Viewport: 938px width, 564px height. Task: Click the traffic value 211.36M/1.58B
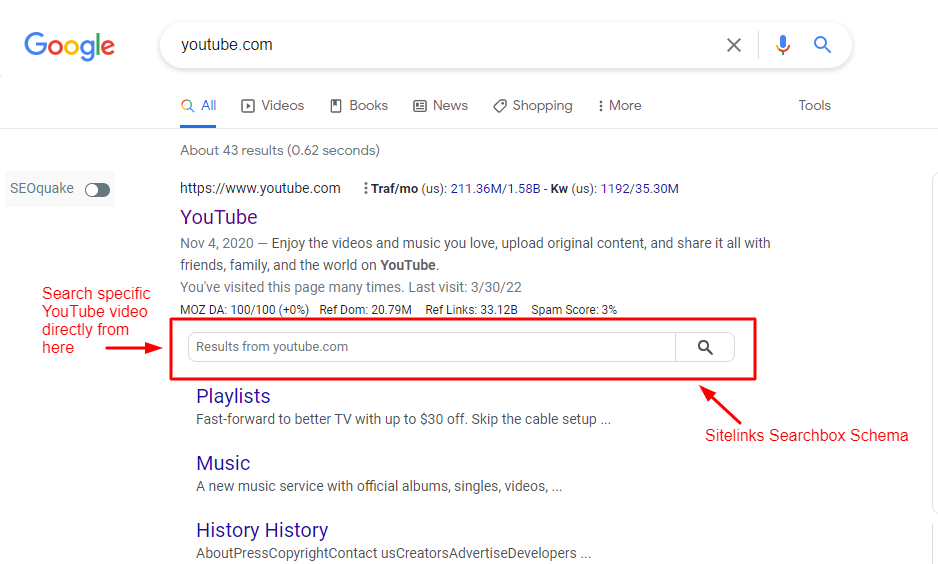click(x=495, y=189)
